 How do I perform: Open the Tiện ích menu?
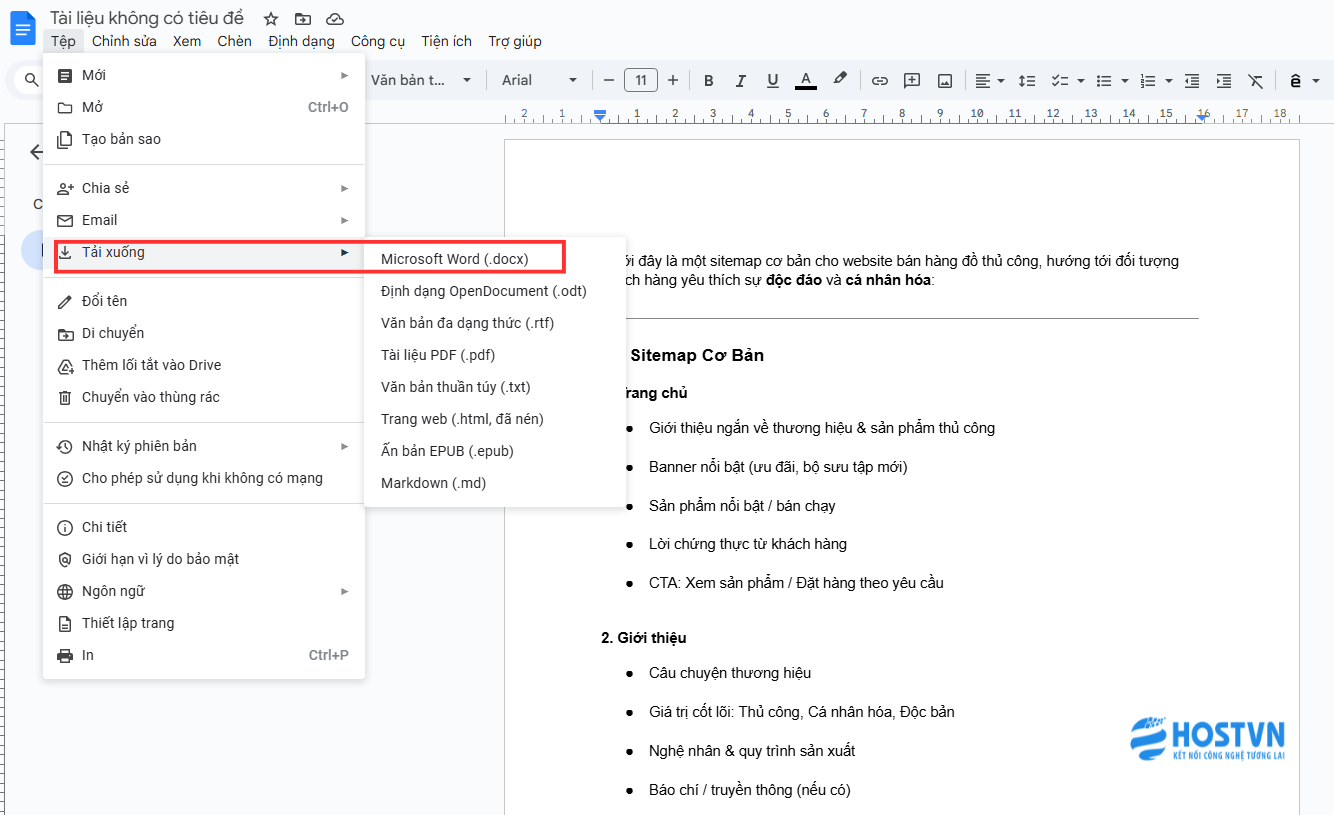[447, 41]
